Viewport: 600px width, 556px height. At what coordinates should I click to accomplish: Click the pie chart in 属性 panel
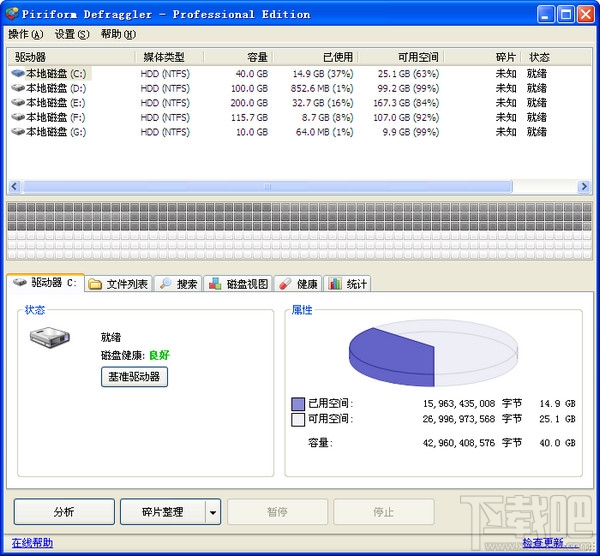click(433, 353)
